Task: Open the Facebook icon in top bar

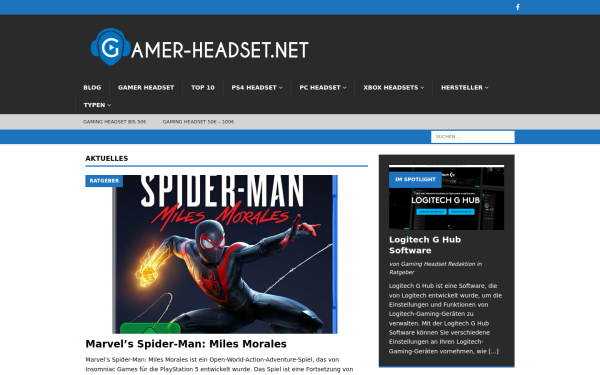Action: pyautogui.click(x=517, y=7)
